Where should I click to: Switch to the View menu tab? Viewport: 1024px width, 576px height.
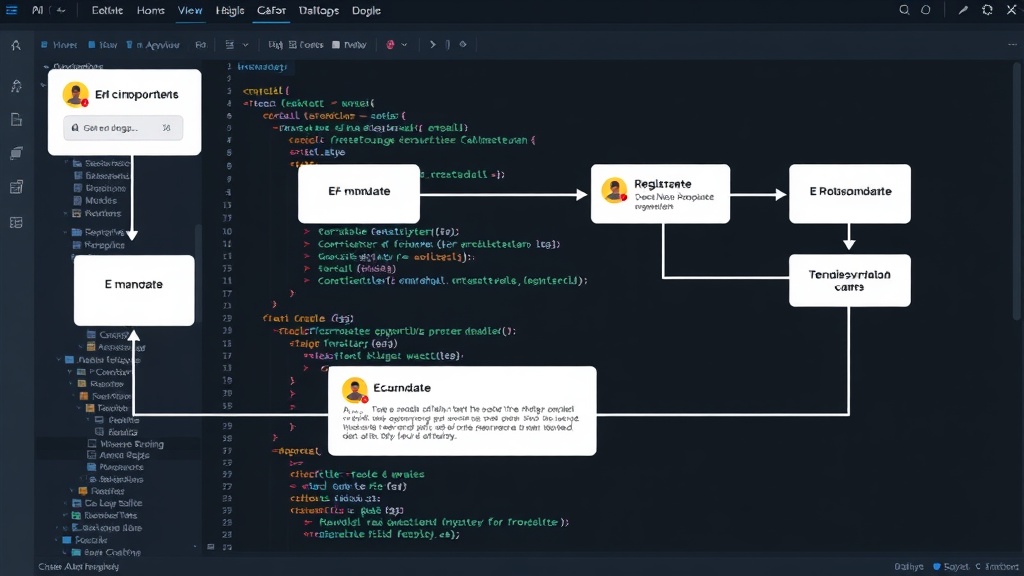(190, 10)
